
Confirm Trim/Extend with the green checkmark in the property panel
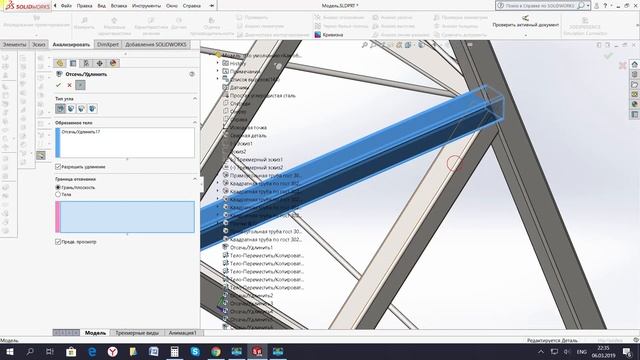pyautogui.click(x=58, y=85)
